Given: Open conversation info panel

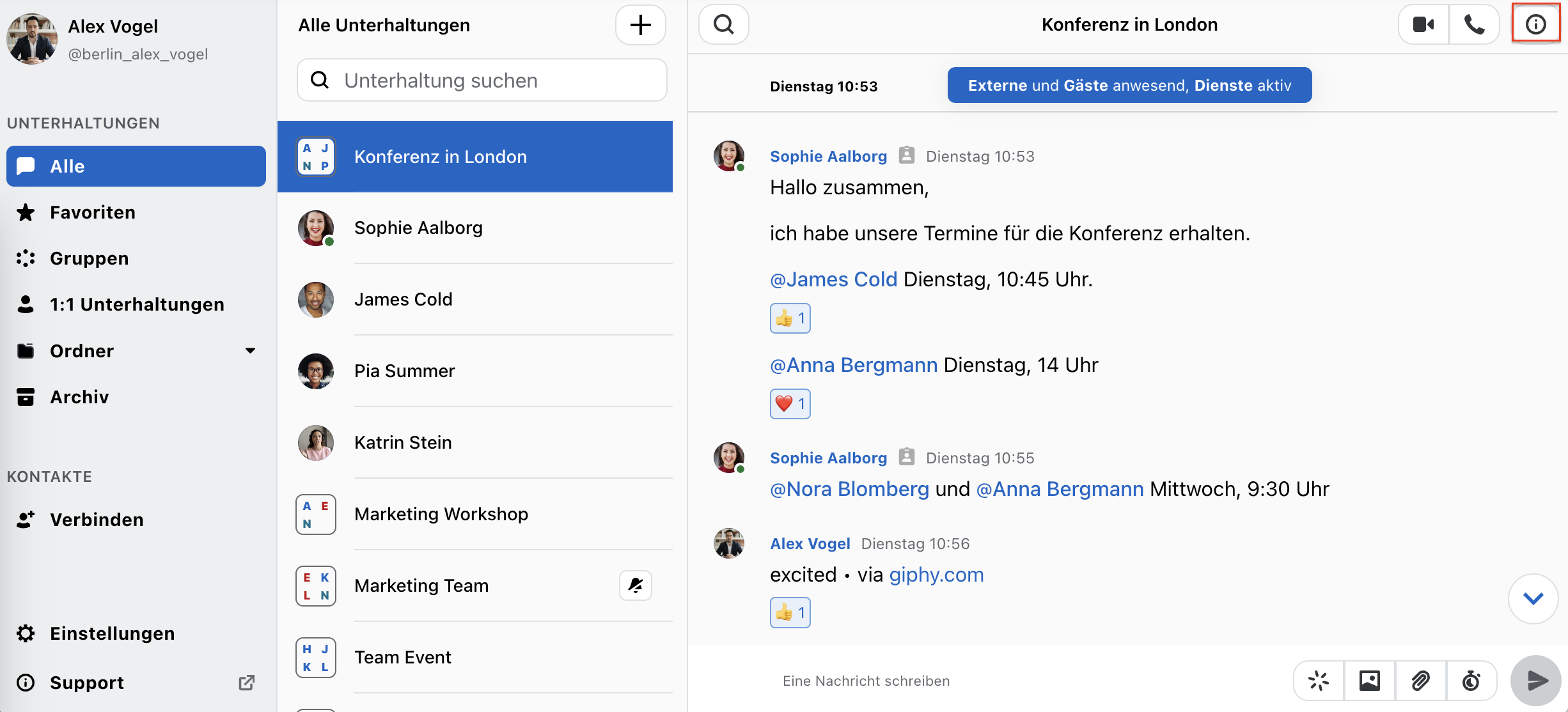Looking at the screenshot, I should (x=1535, y=24).
